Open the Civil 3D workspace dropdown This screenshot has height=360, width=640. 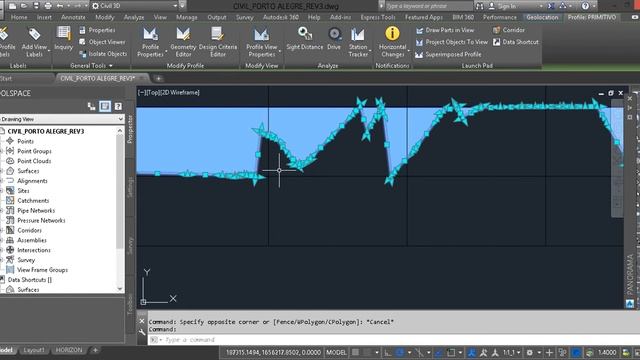click(135, 6)
